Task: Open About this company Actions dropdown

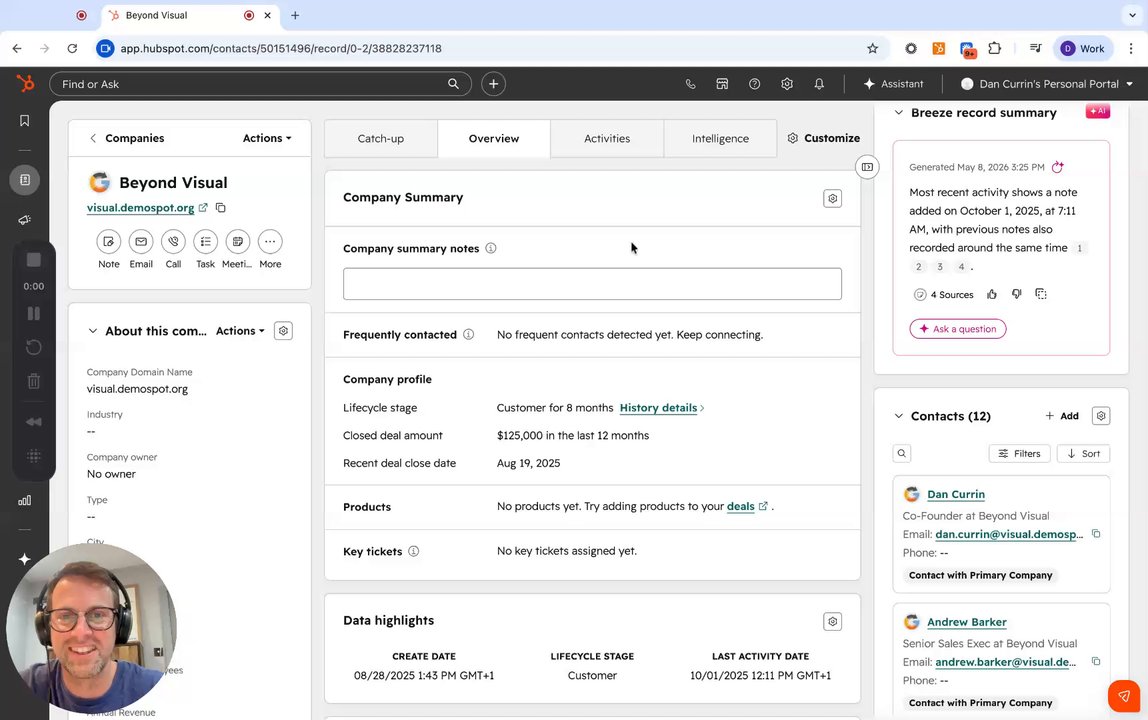Action: 240,331
